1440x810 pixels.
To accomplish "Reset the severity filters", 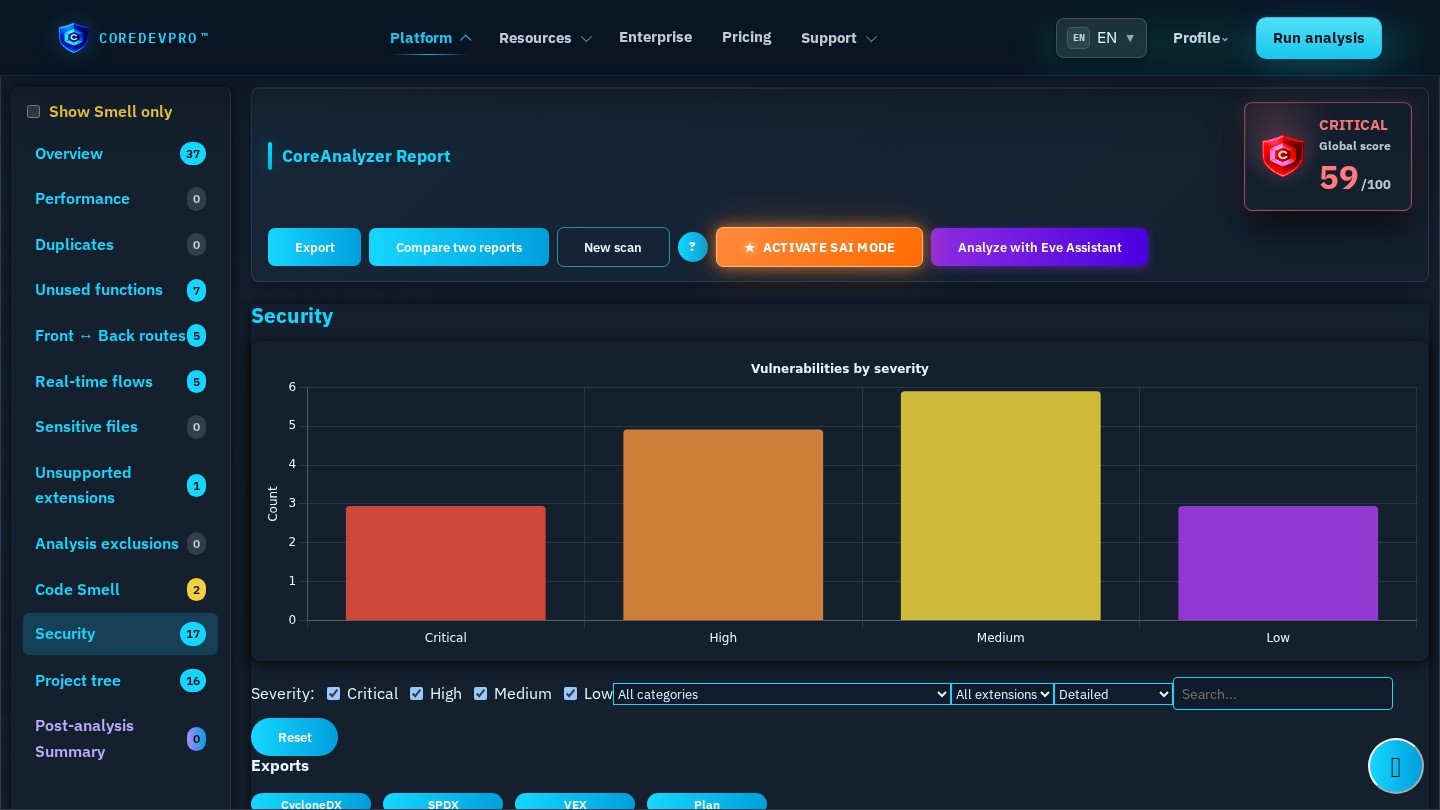I will pos(294,737).
